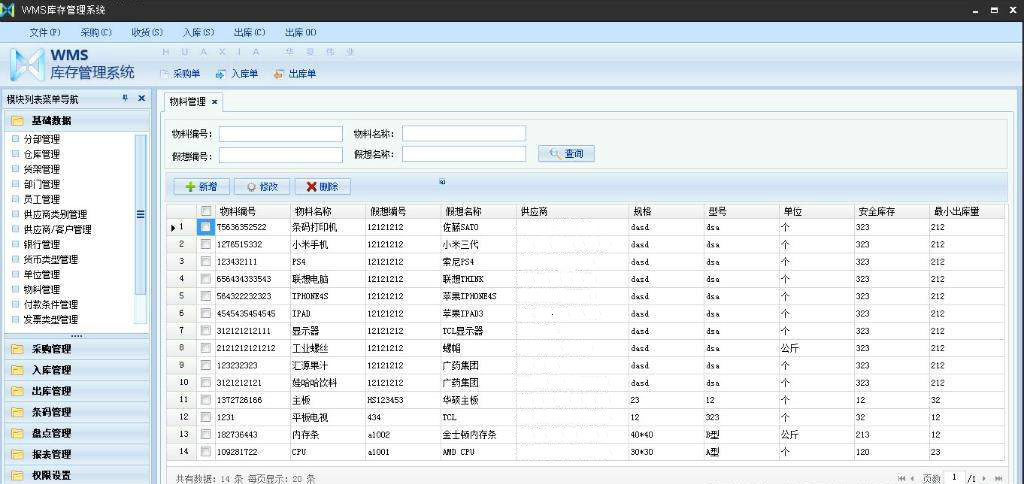Check the row for IPAD
The image size is (1024, 484).
click(x=206, y=314)
